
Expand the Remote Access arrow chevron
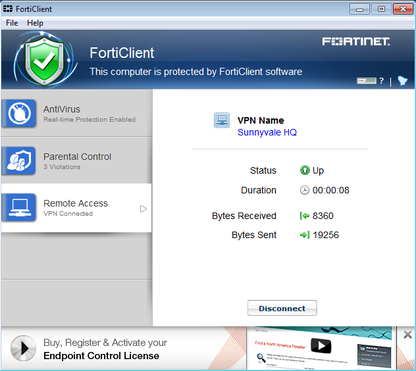(143, 209)
